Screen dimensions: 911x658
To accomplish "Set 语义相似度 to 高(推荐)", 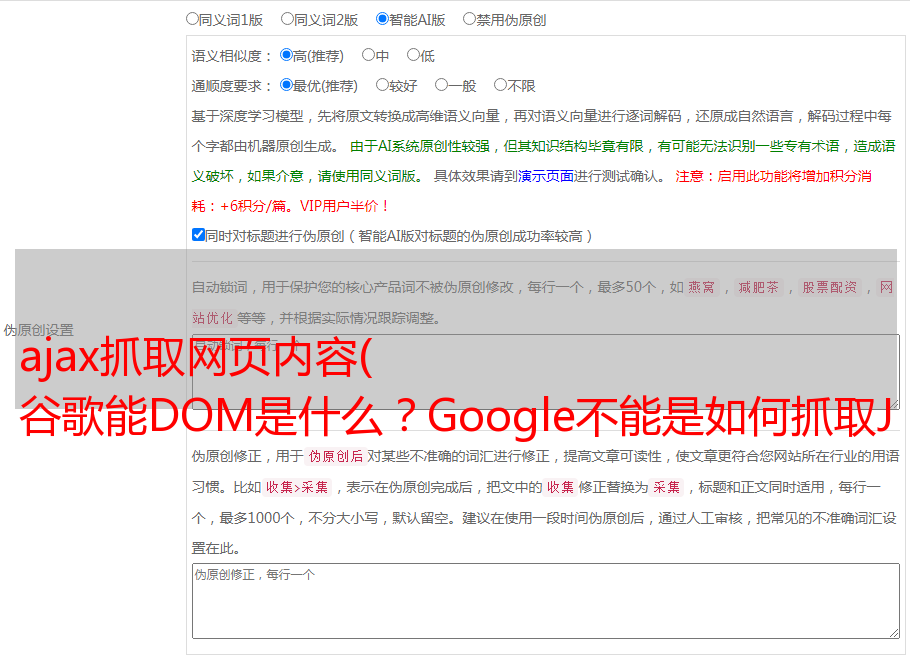I will click(x=286, y=55).
